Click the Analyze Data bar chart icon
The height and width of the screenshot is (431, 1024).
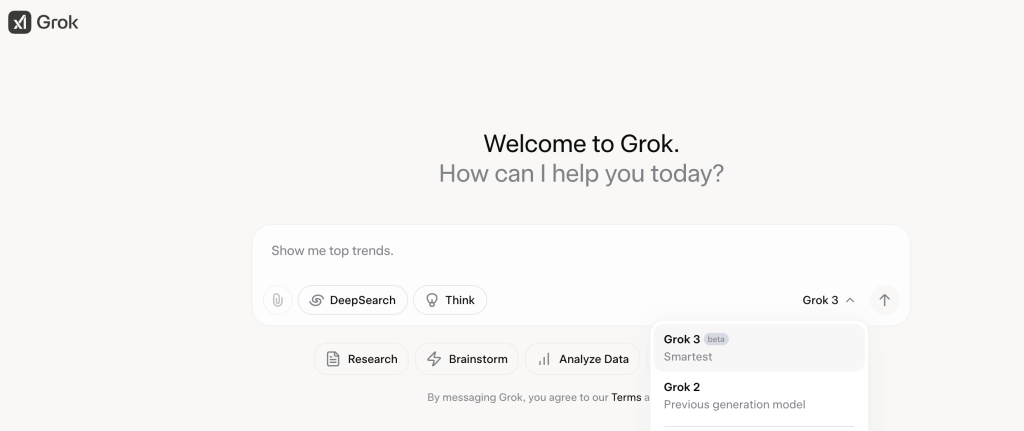pyautogui.click(x=544, y=359)
